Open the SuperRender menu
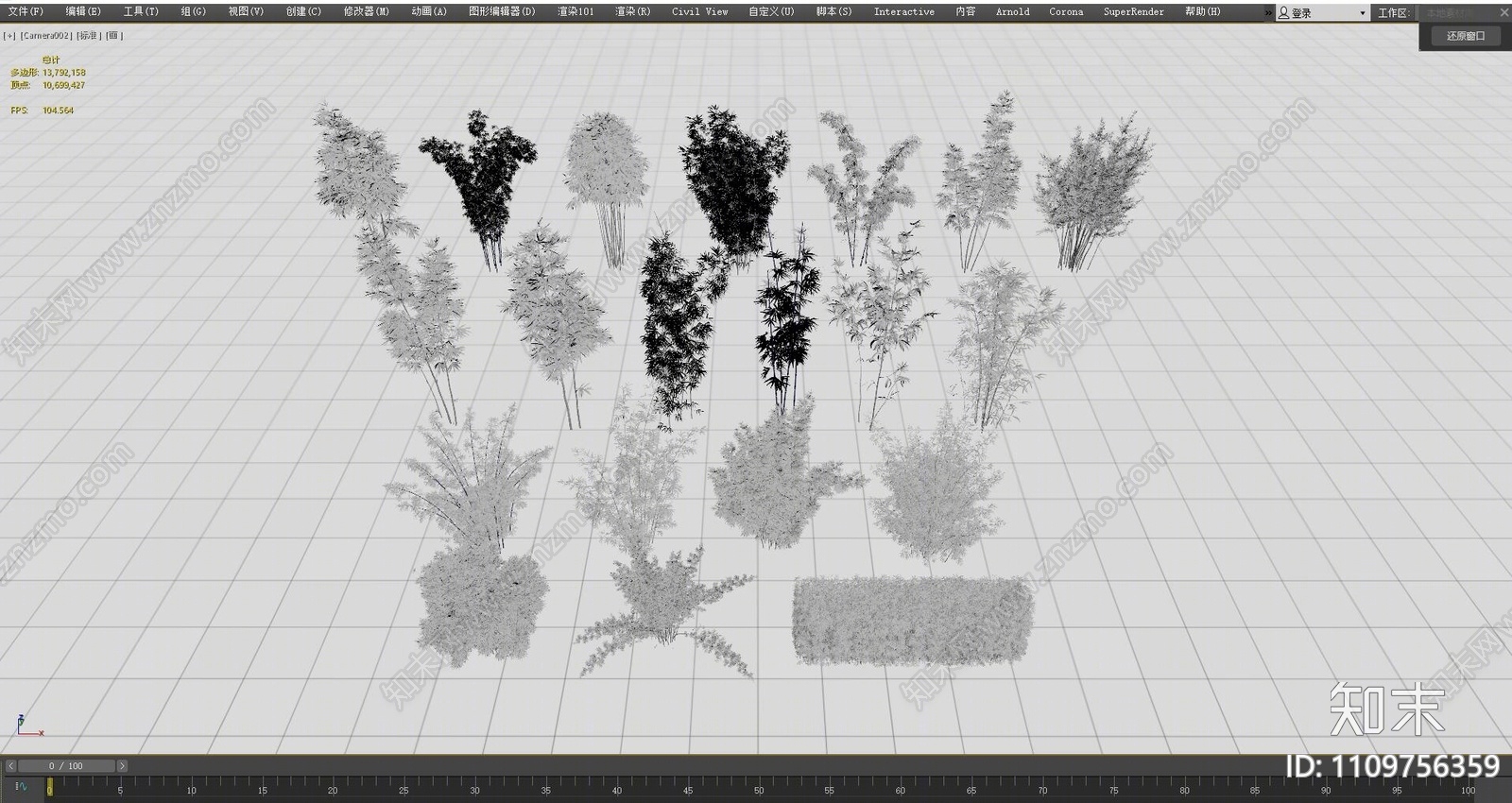This screenshot has height=803, width=1512. coord(1133,11)
